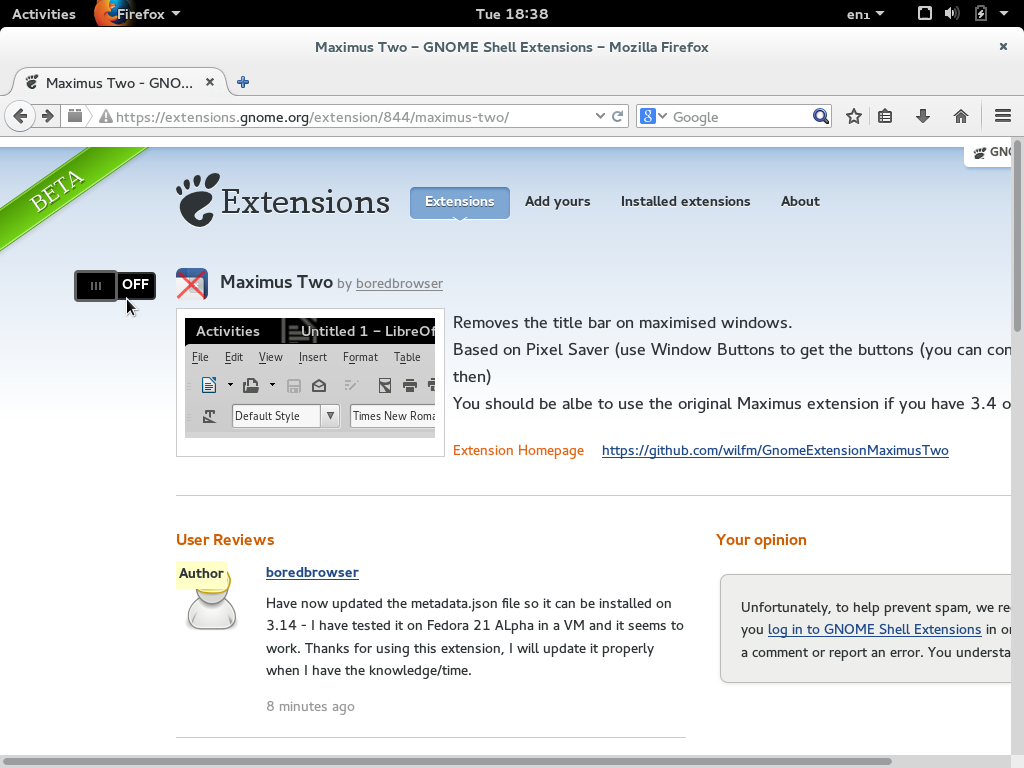Screen dimensions: 1024x768
Task: Click the User Reviews heading
Action: (225, 539)
